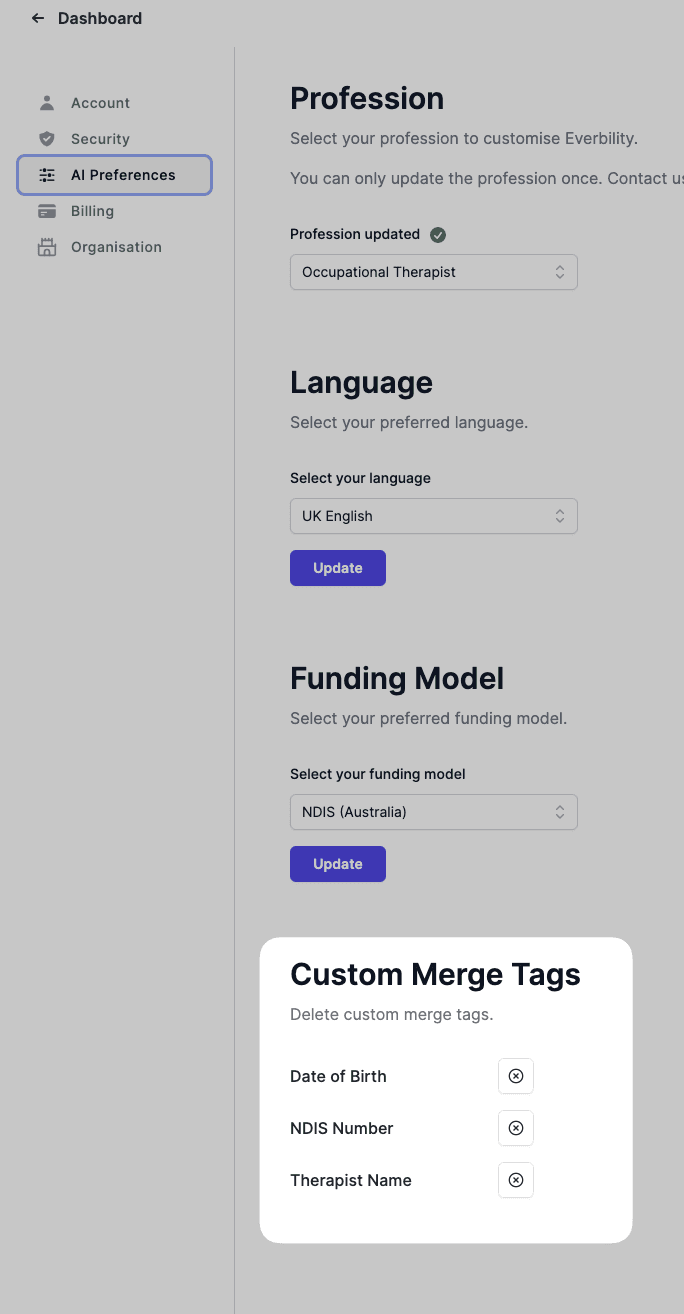This screenshot has height=1314, width=684.
Task: Delete the Date of Birth merge tag
Action: pyautogui.click(x=516, y=1076)
